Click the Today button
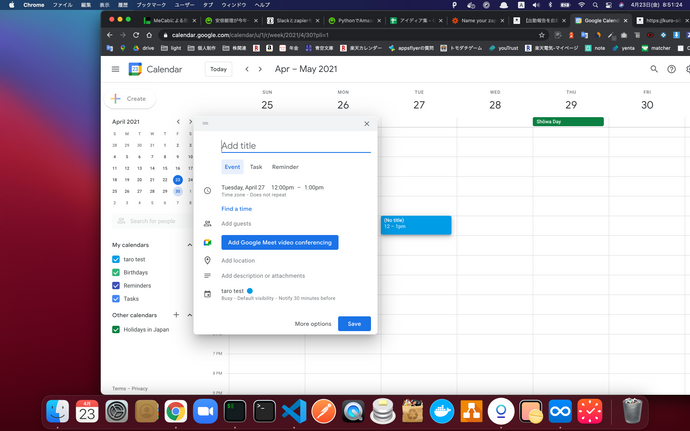This screenshot has width=690, height=431. [x=218, y=69]
